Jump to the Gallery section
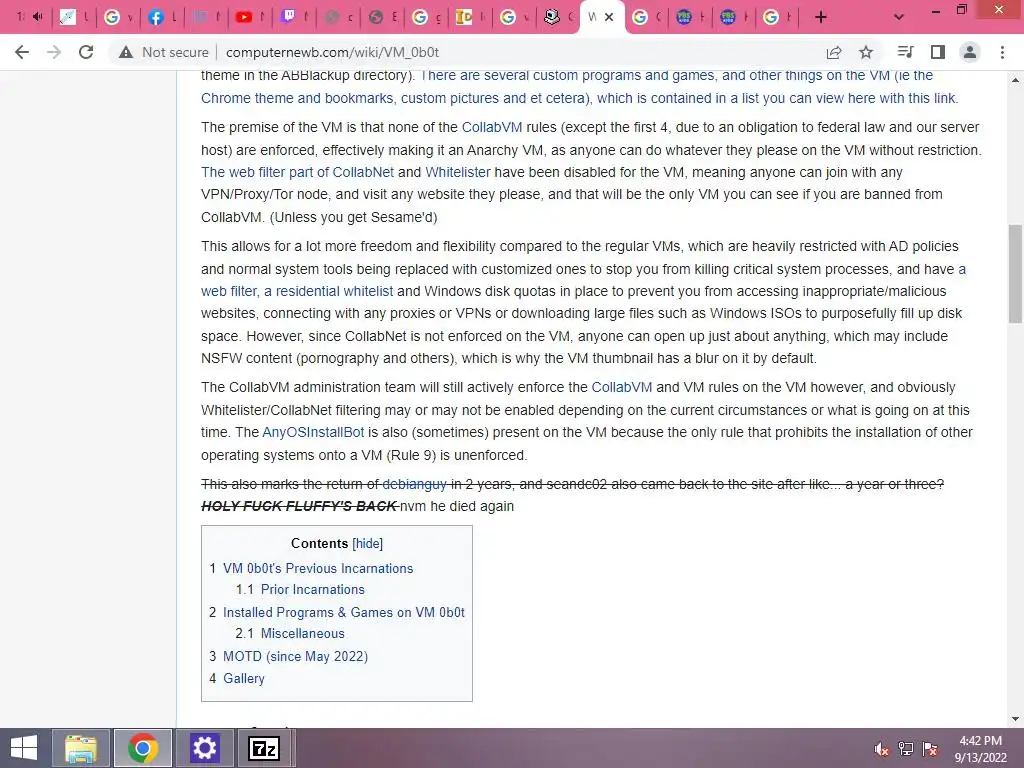This screenshot has height=768, width=1024. point(244,679)
